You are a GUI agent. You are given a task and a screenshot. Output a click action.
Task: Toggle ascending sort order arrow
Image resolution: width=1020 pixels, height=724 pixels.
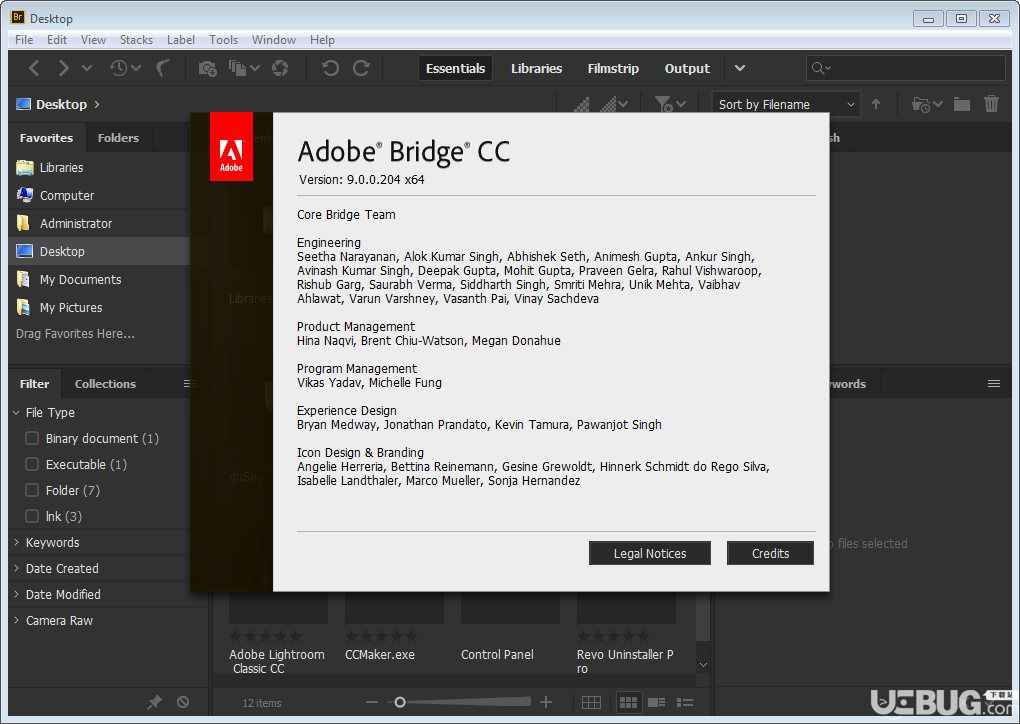pos(876,104)
